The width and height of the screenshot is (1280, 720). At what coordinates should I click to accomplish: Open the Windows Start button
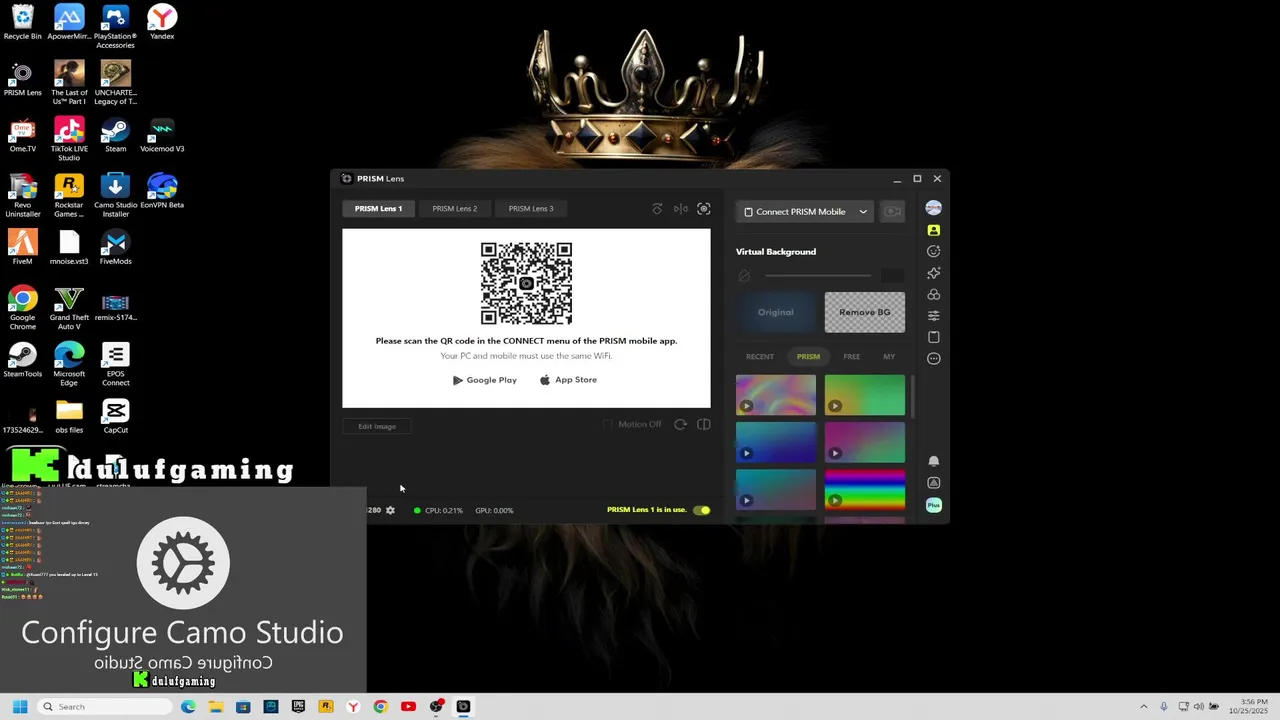pos(20,706)
